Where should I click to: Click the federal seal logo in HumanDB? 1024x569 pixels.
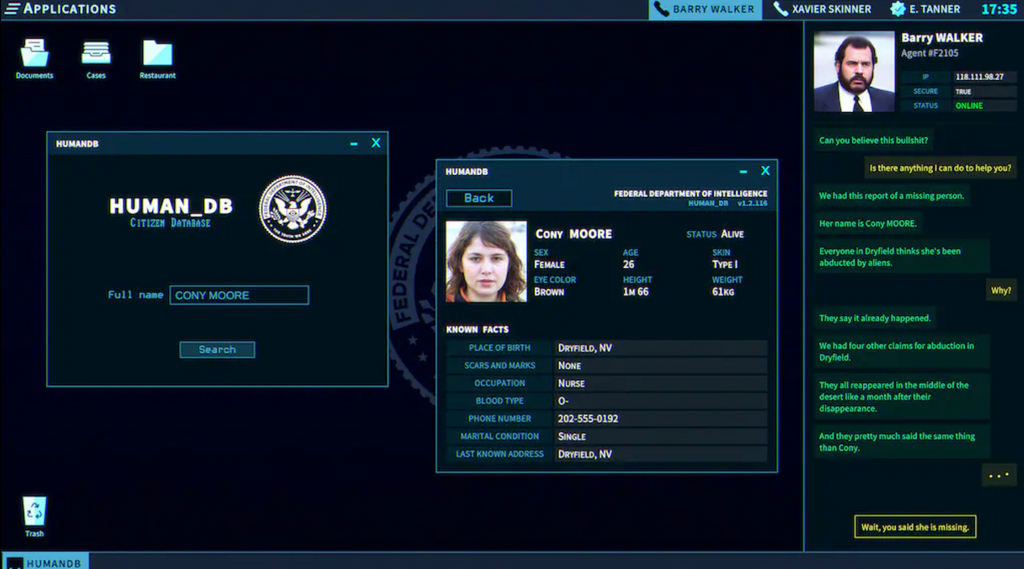[293, 209]
